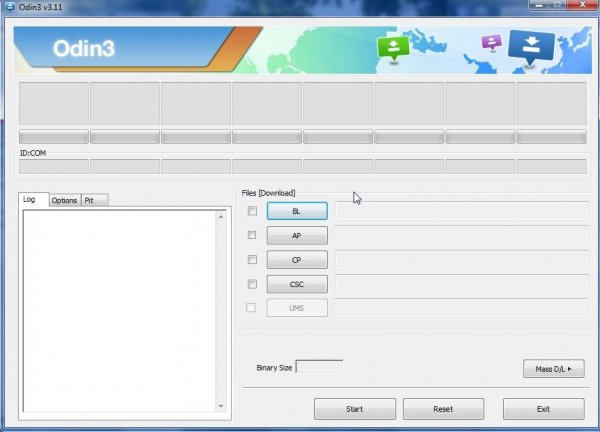Enable the CSC checkbox
This screenshot has width=600, height=432.
pyautogui.click(x=252, y=284)
